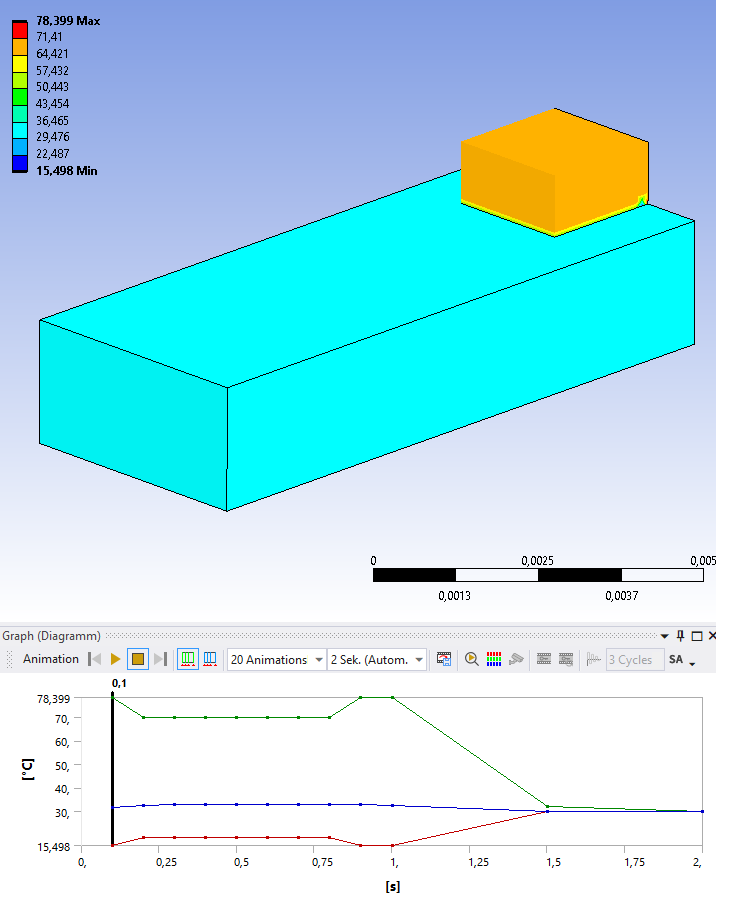Export animation to video file

444,659
